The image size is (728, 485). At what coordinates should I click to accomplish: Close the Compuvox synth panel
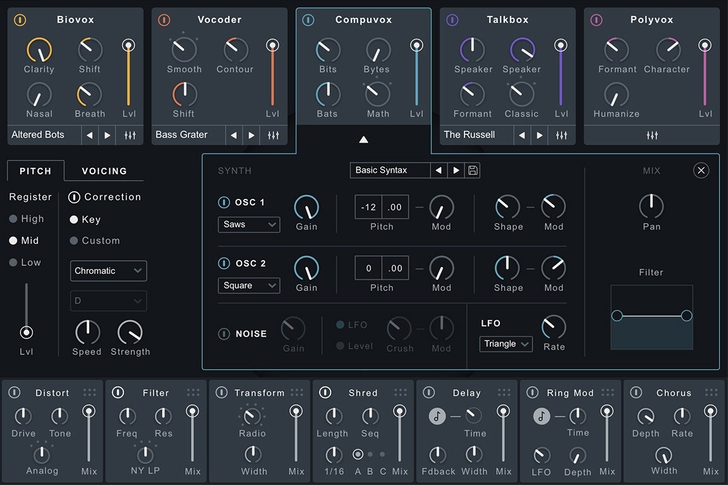coord(701,170)
